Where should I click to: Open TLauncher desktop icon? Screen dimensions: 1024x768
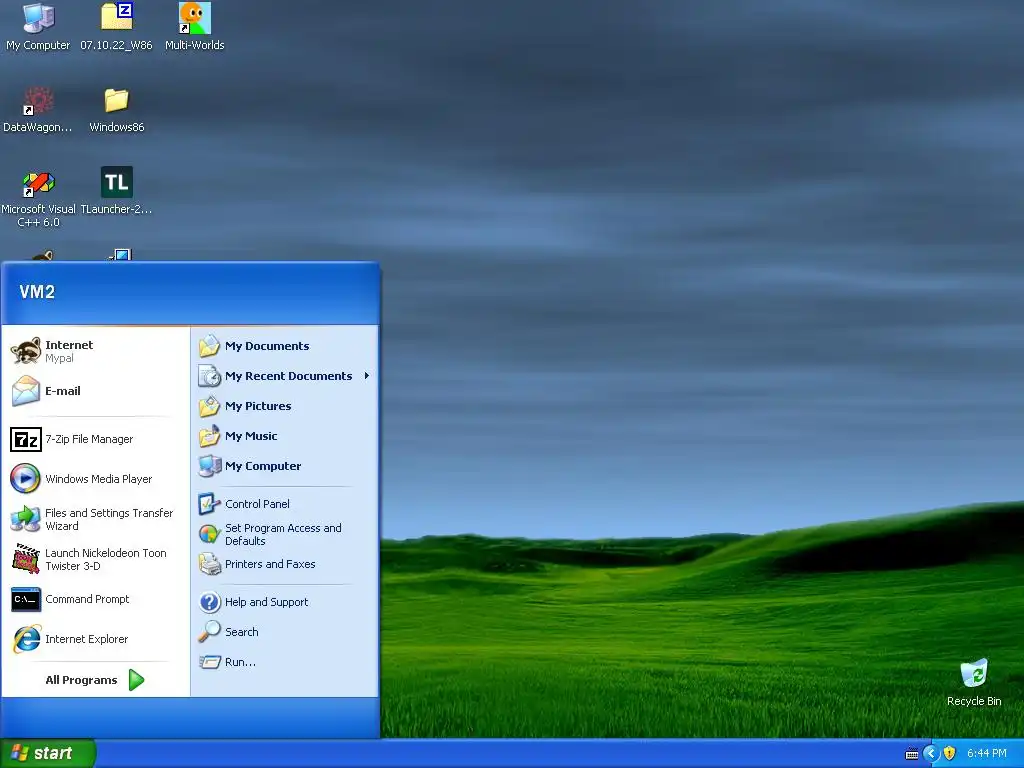[116, 191]
